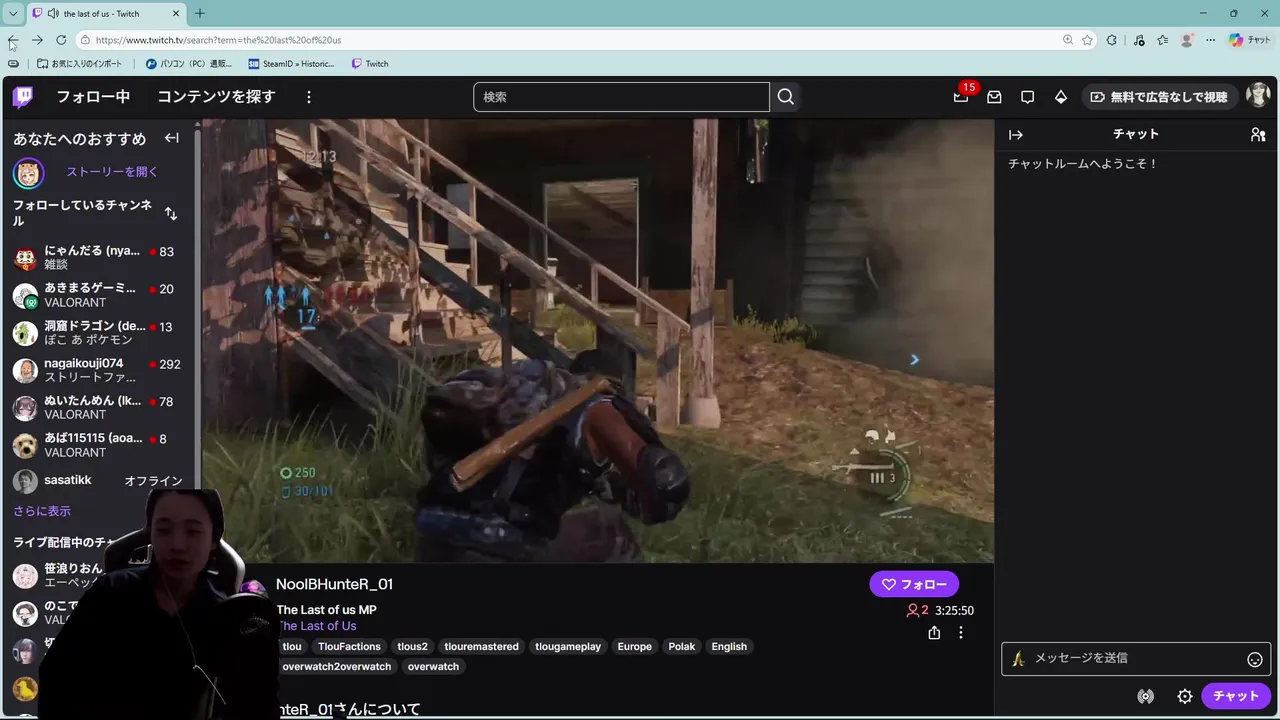Select the tlous2 tag
This screenshot has height=720, width=1280.
click(412, 647)
